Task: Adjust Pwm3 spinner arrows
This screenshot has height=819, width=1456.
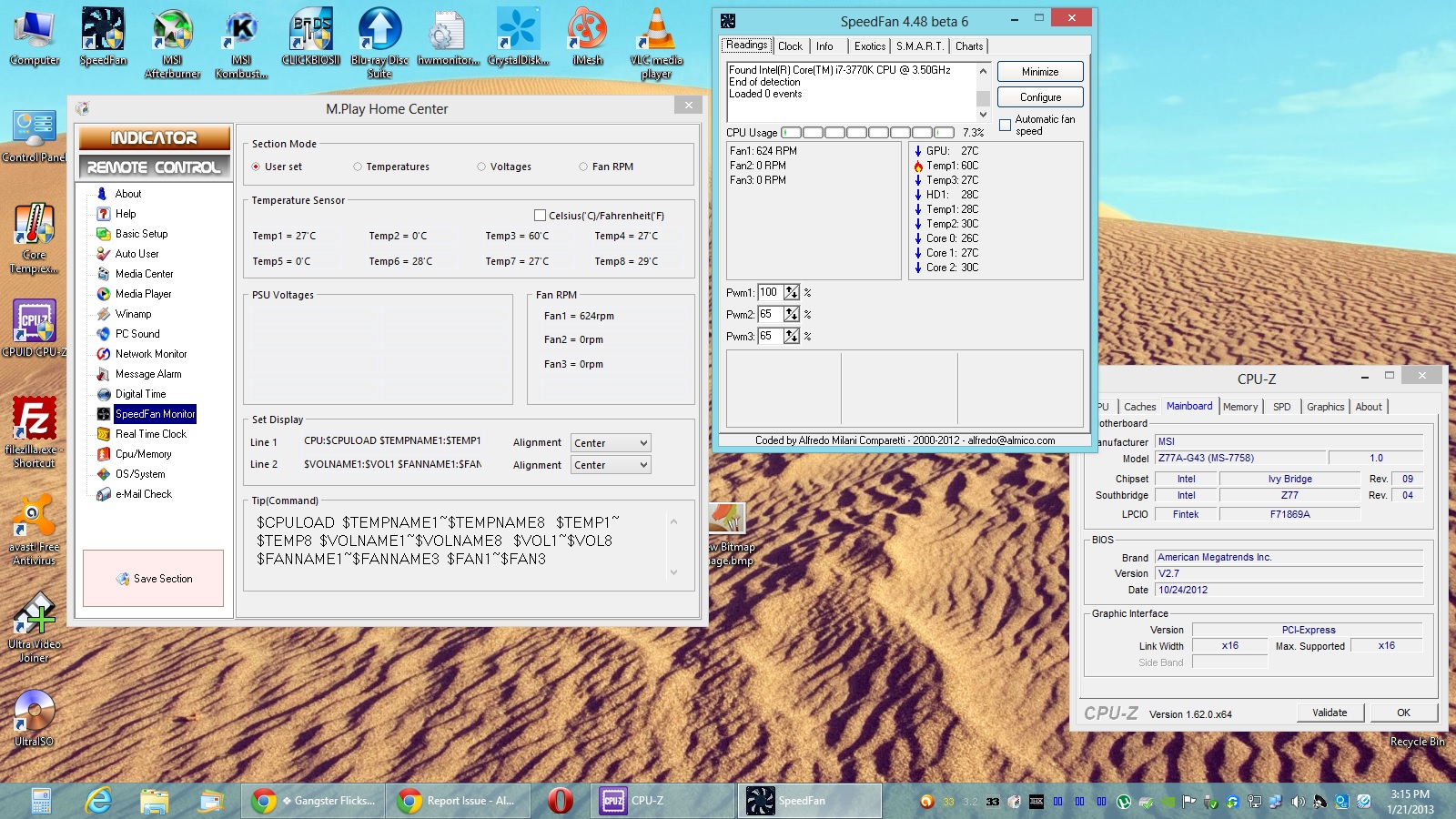Action: point(792,336)
